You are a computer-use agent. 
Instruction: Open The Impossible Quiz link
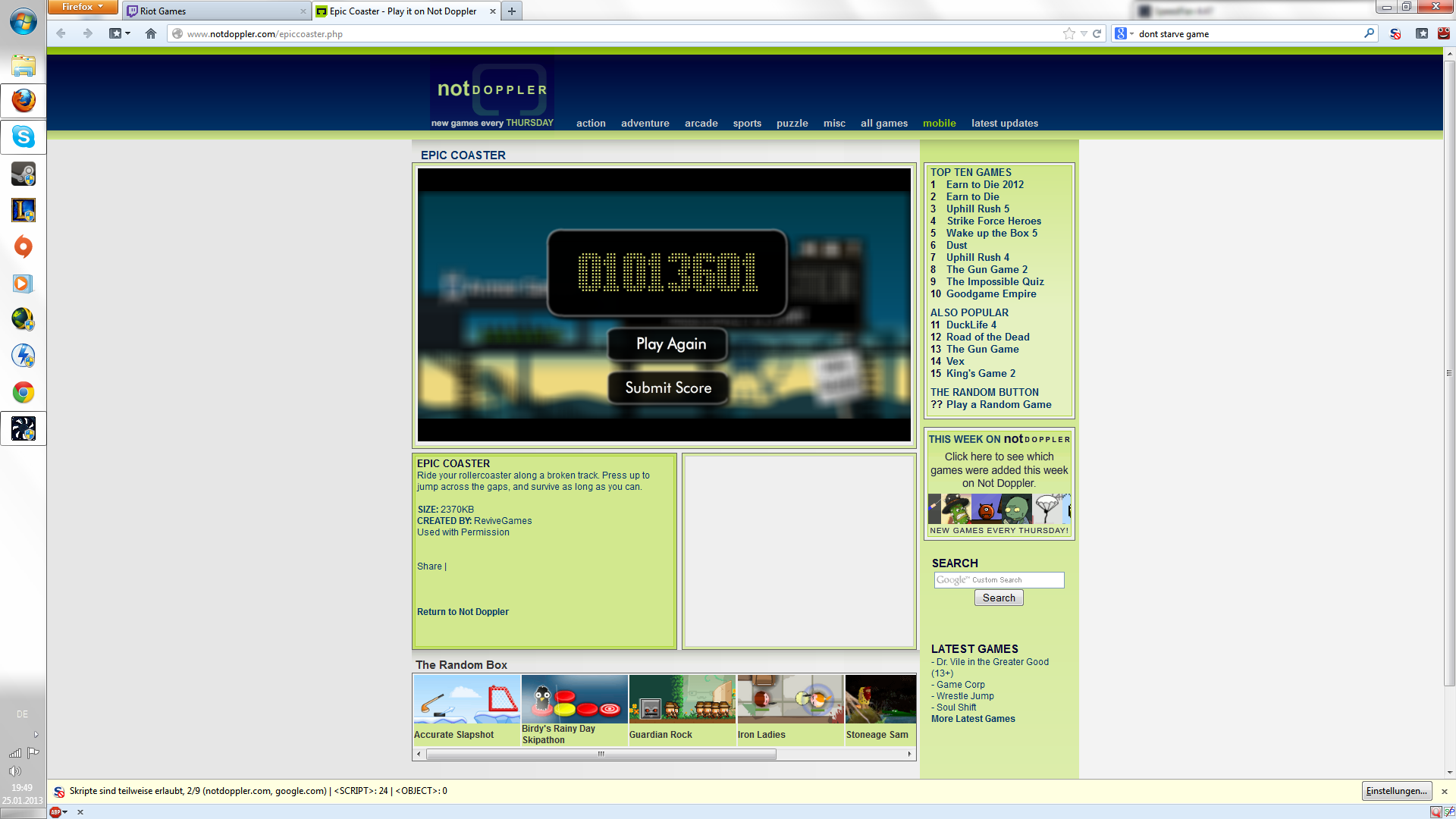point(995,281)
